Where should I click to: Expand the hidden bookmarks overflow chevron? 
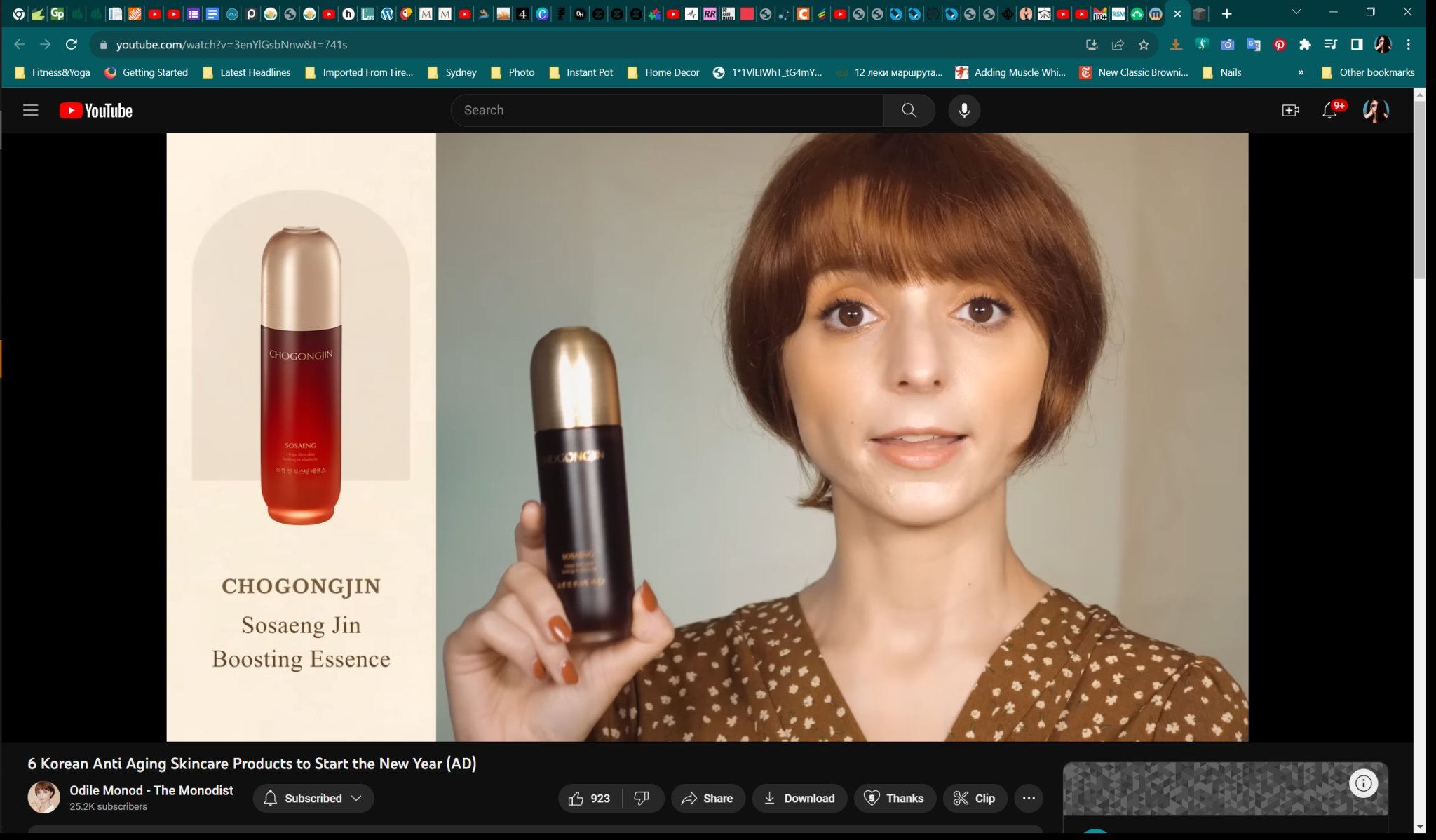(1301, 72)
